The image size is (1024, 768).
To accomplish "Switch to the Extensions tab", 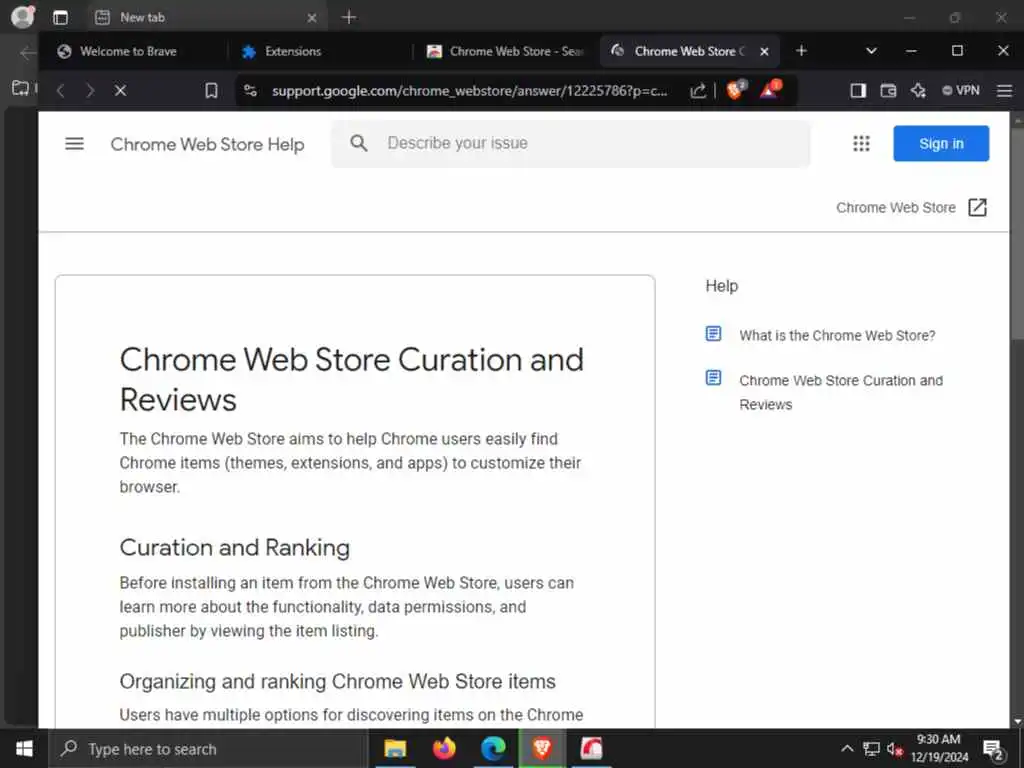I will [320, 51].
